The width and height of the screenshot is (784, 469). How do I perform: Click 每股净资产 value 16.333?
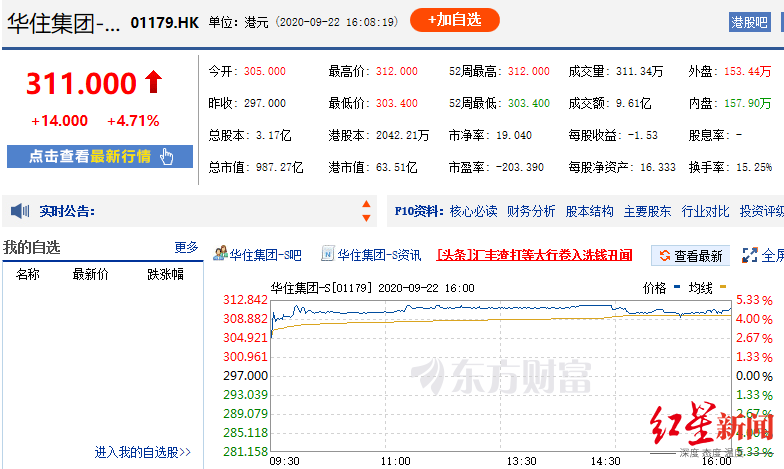(x=658, y=167)
